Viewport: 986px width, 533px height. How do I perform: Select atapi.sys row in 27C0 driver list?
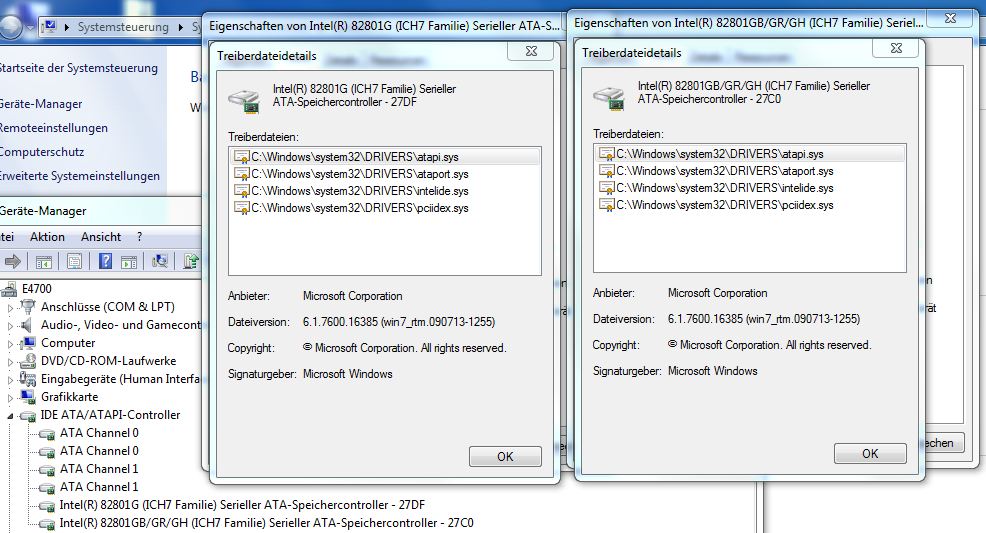click(750, 153)
